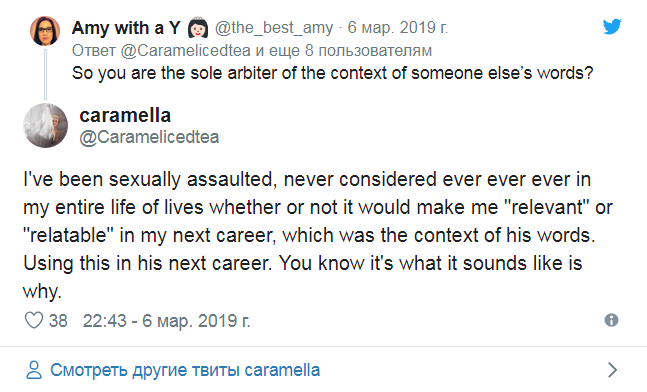The height and width of the screenshot is (392, 647).
Task: Select the caramella display name
Action: click(x=125, y=116)
